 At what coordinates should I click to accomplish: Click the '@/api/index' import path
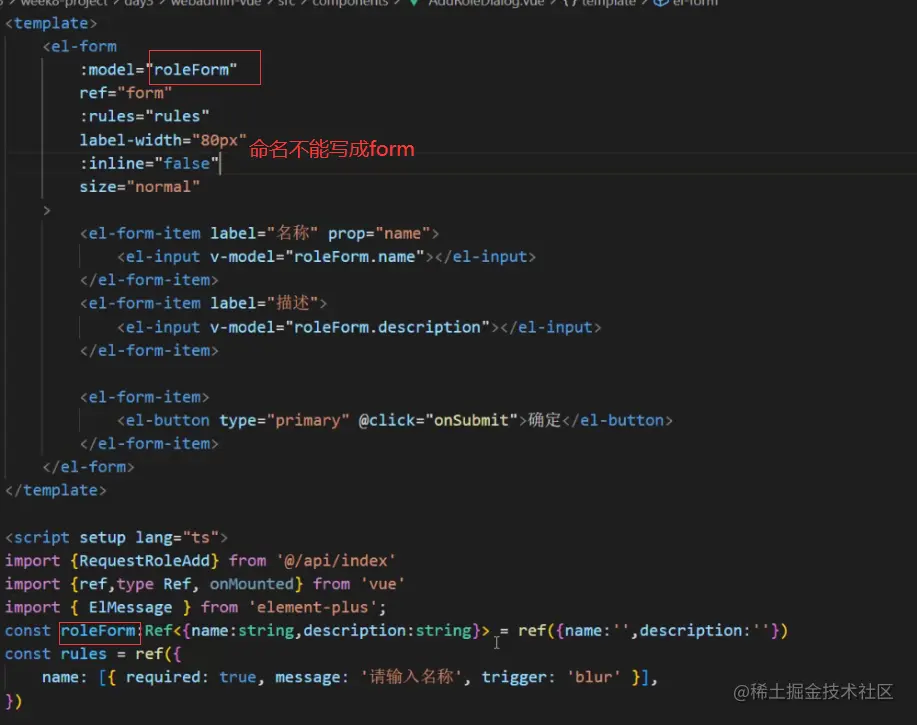(336, 561)
